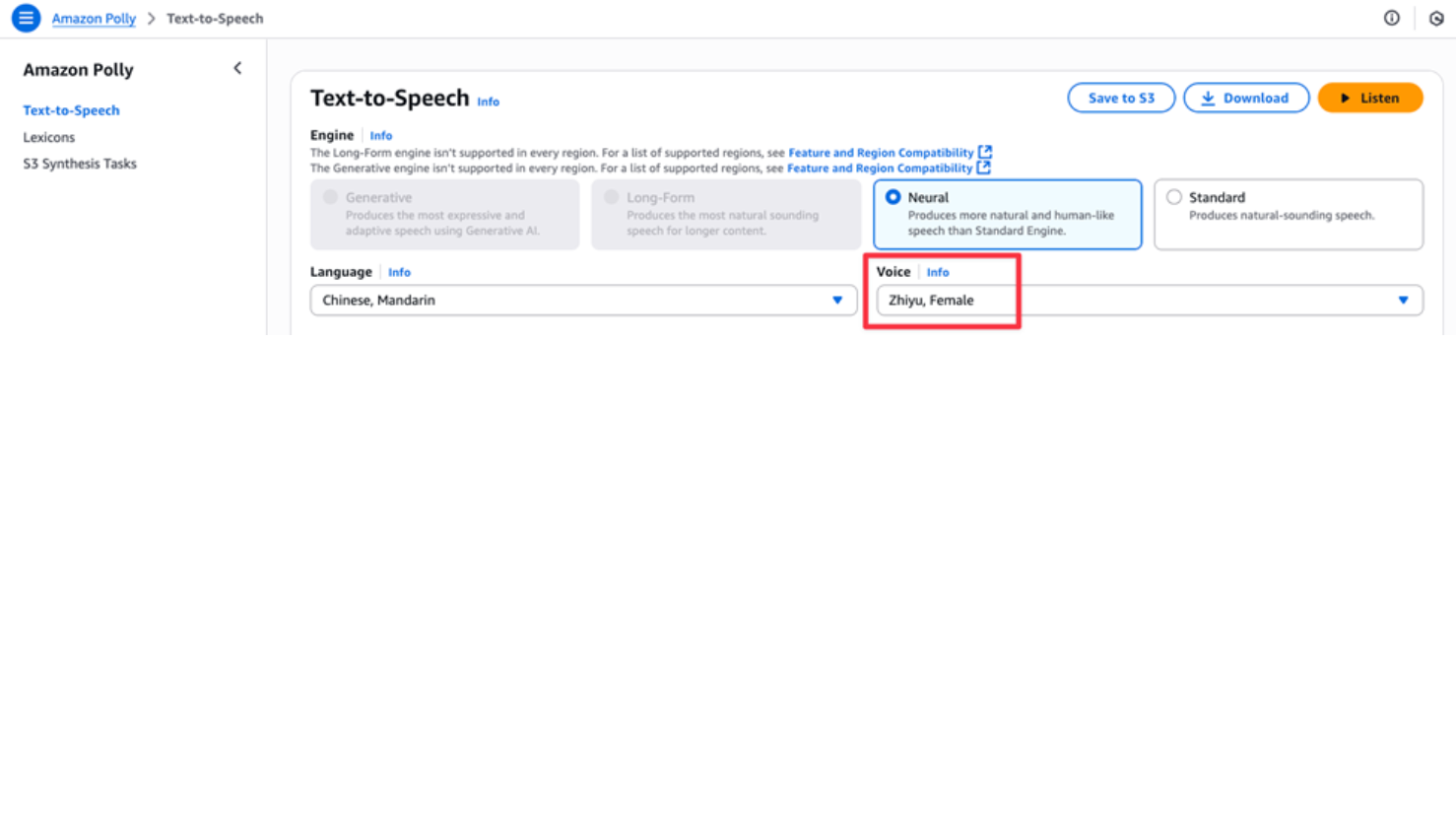Open external link icon beside Generative compatibility link

point(983,168)
